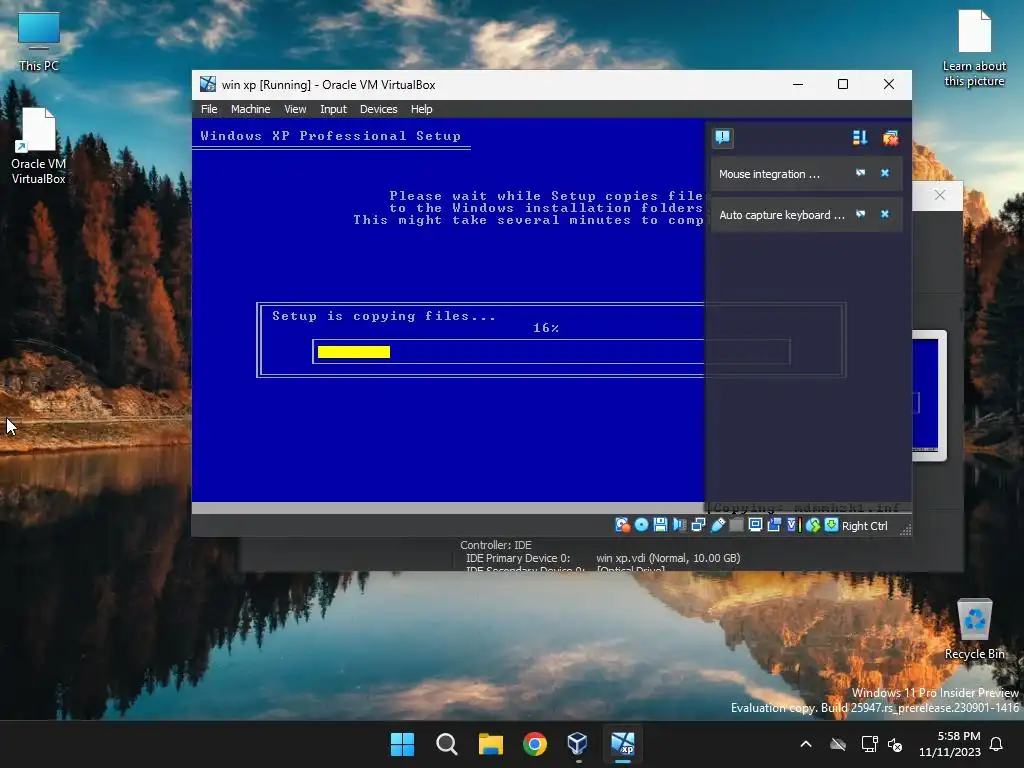
Task: Toggle notification sort order icon
Action: 860,137
